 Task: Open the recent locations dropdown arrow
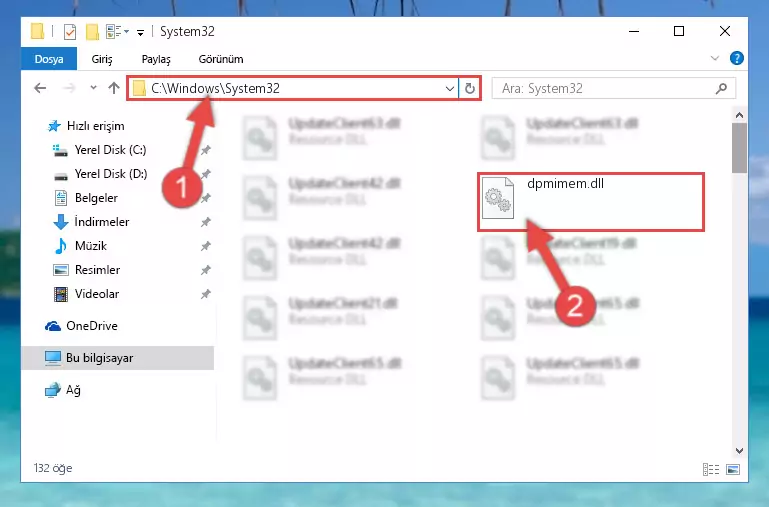[x=93, y=88]
